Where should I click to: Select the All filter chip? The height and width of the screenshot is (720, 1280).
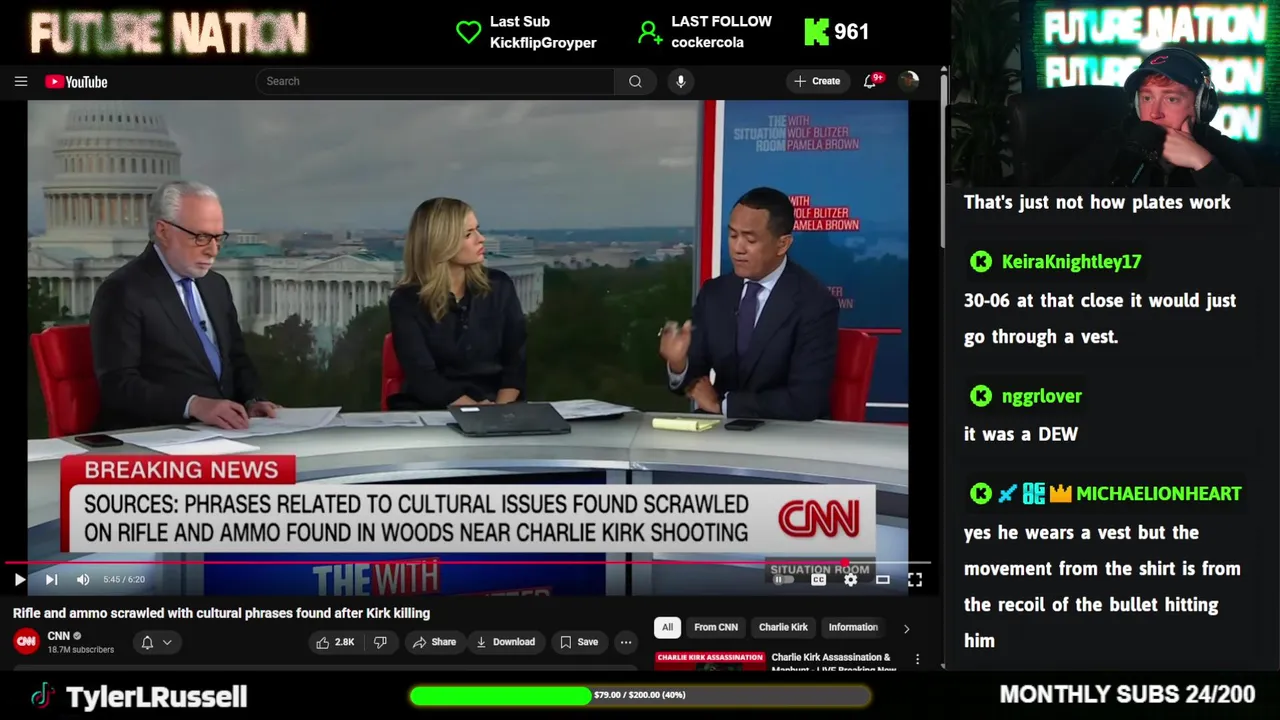click(x=667, y=627)
